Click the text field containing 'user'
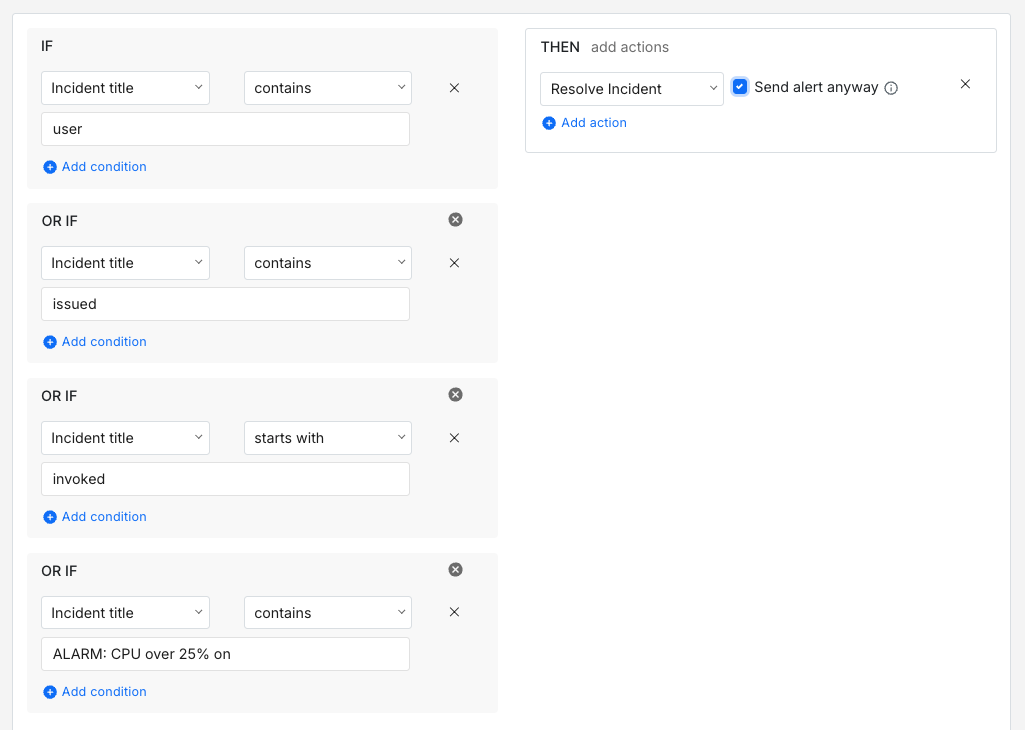 tap(225, 128)
